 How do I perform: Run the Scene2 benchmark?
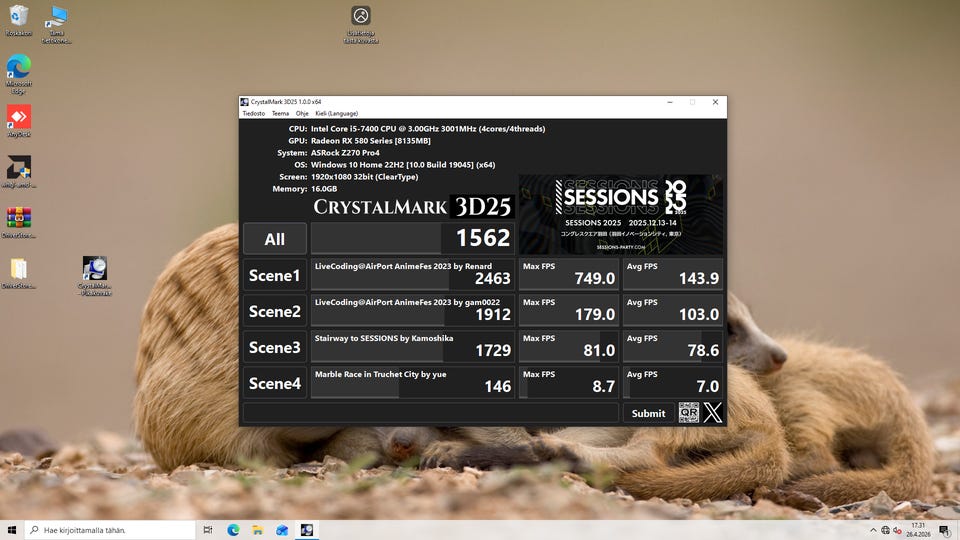[274, 311]
